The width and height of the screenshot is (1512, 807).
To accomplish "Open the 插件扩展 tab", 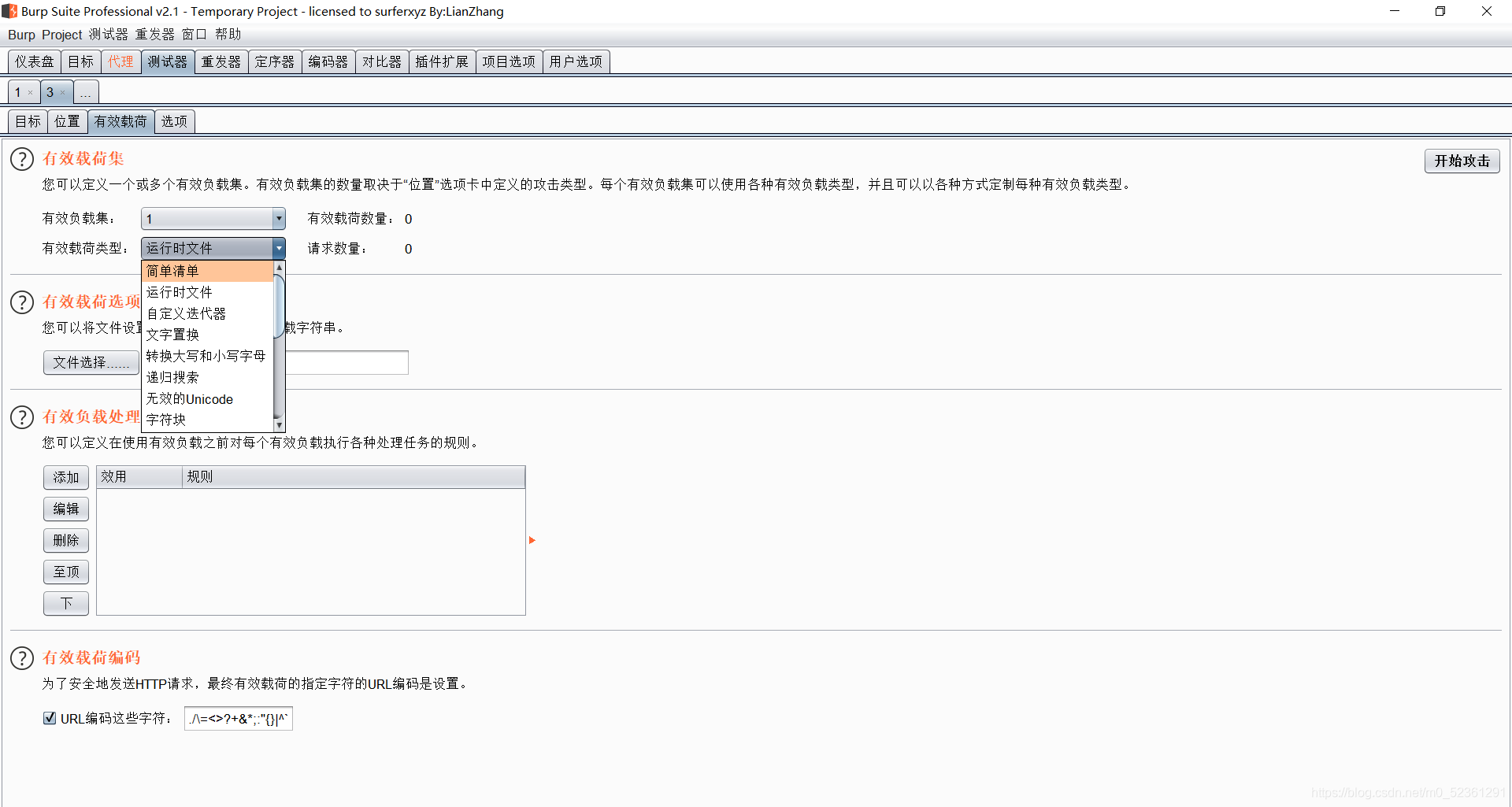I will click(442, 61).
